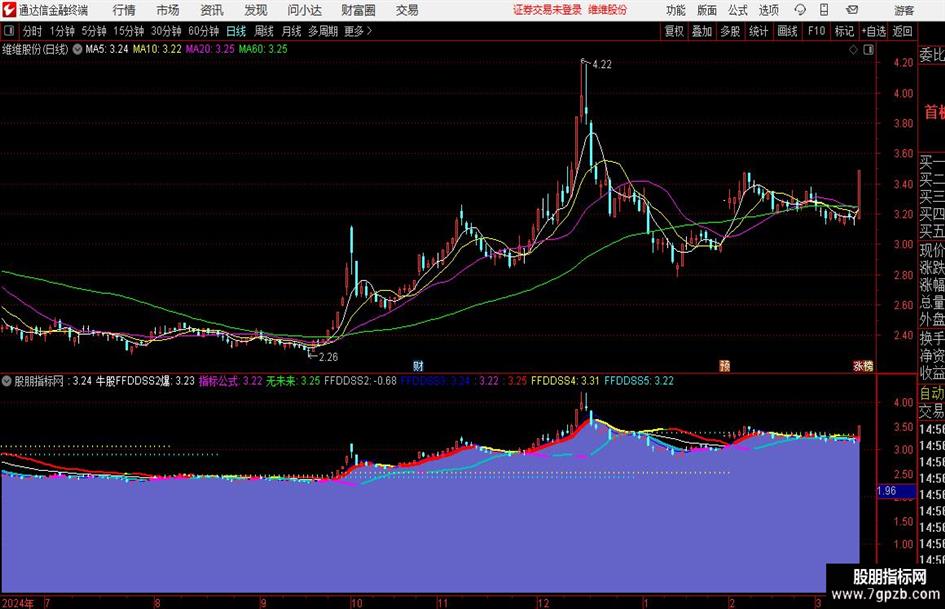Open the 行情 menu
The height and width of the screenshot is (609, 945).
click(124, 10)
